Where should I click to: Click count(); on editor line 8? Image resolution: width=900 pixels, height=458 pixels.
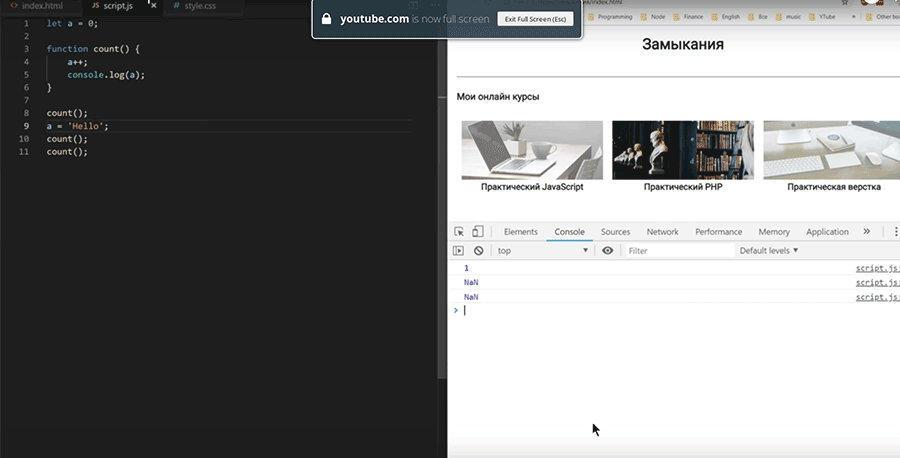(x=67, y=113)
